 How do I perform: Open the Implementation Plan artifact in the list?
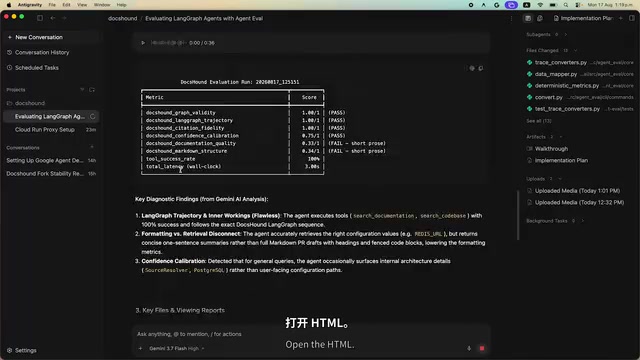pyautogui.click(x=558, y=160)
